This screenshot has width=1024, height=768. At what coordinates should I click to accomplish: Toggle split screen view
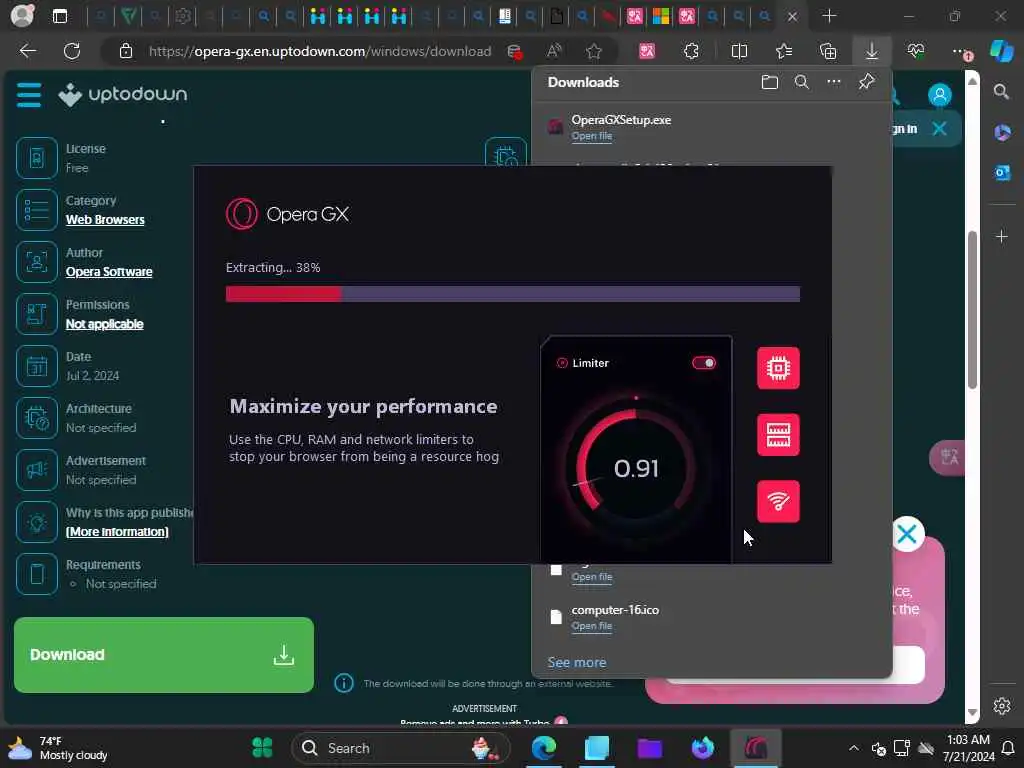click(x=739, y=51)
